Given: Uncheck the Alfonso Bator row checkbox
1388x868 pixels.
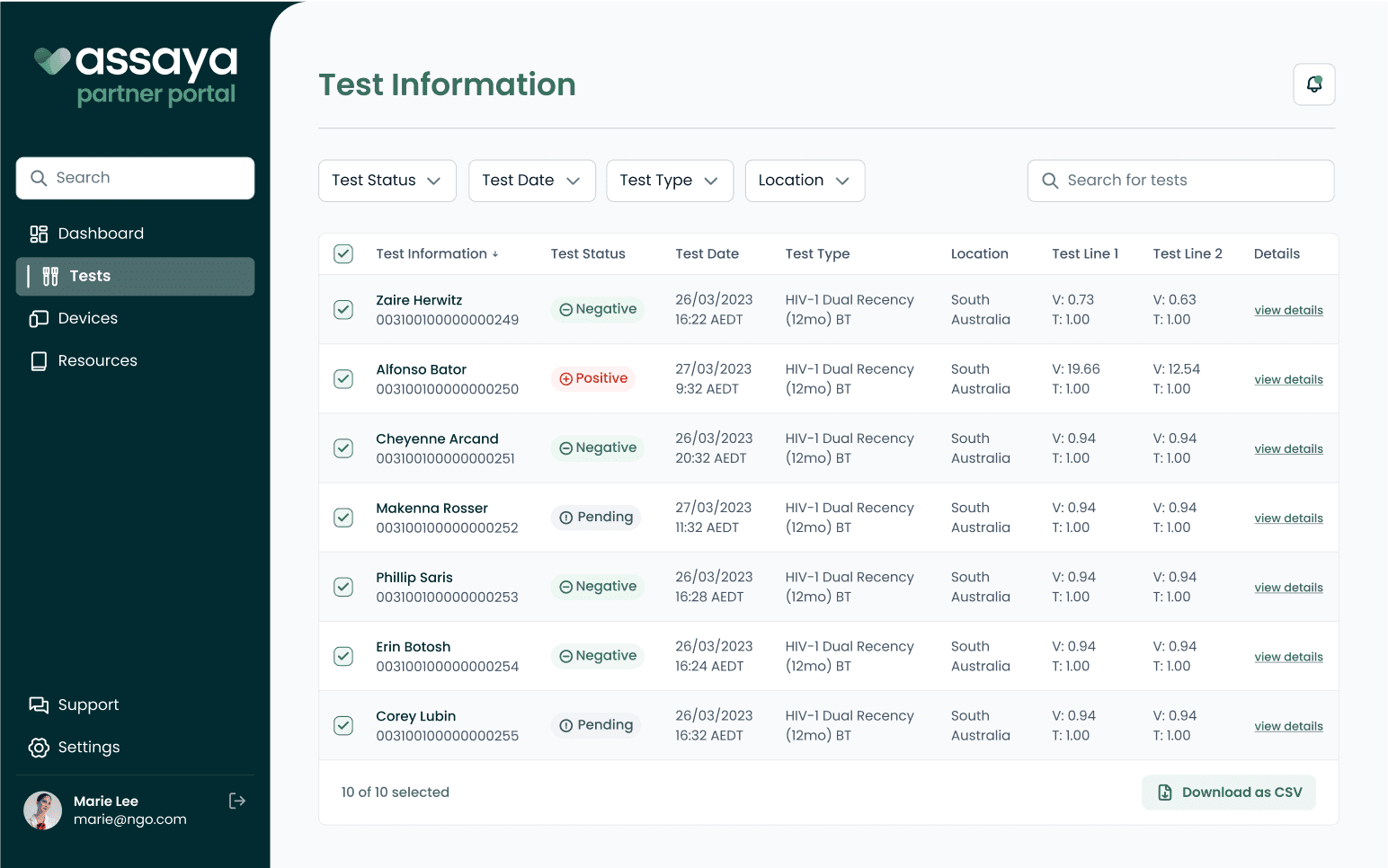Looking at the screenshot, I should 343,379.
